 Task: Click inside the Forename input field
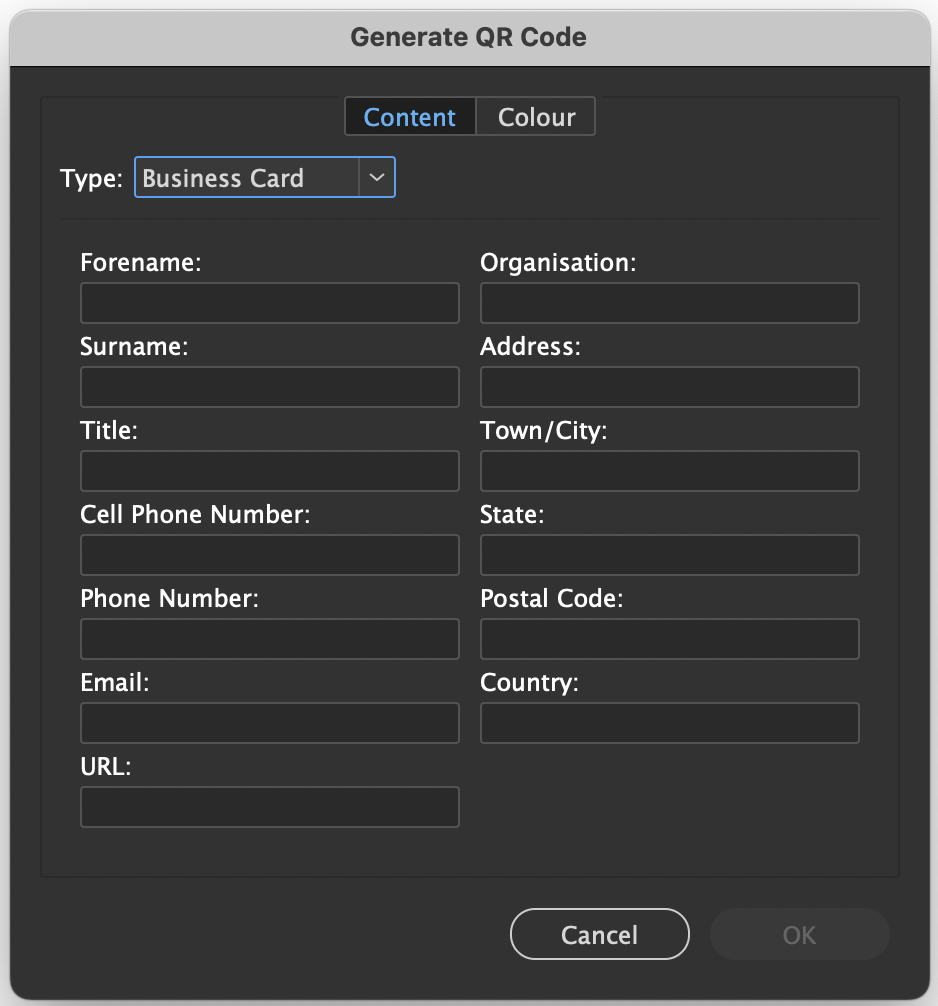(269, 302)
